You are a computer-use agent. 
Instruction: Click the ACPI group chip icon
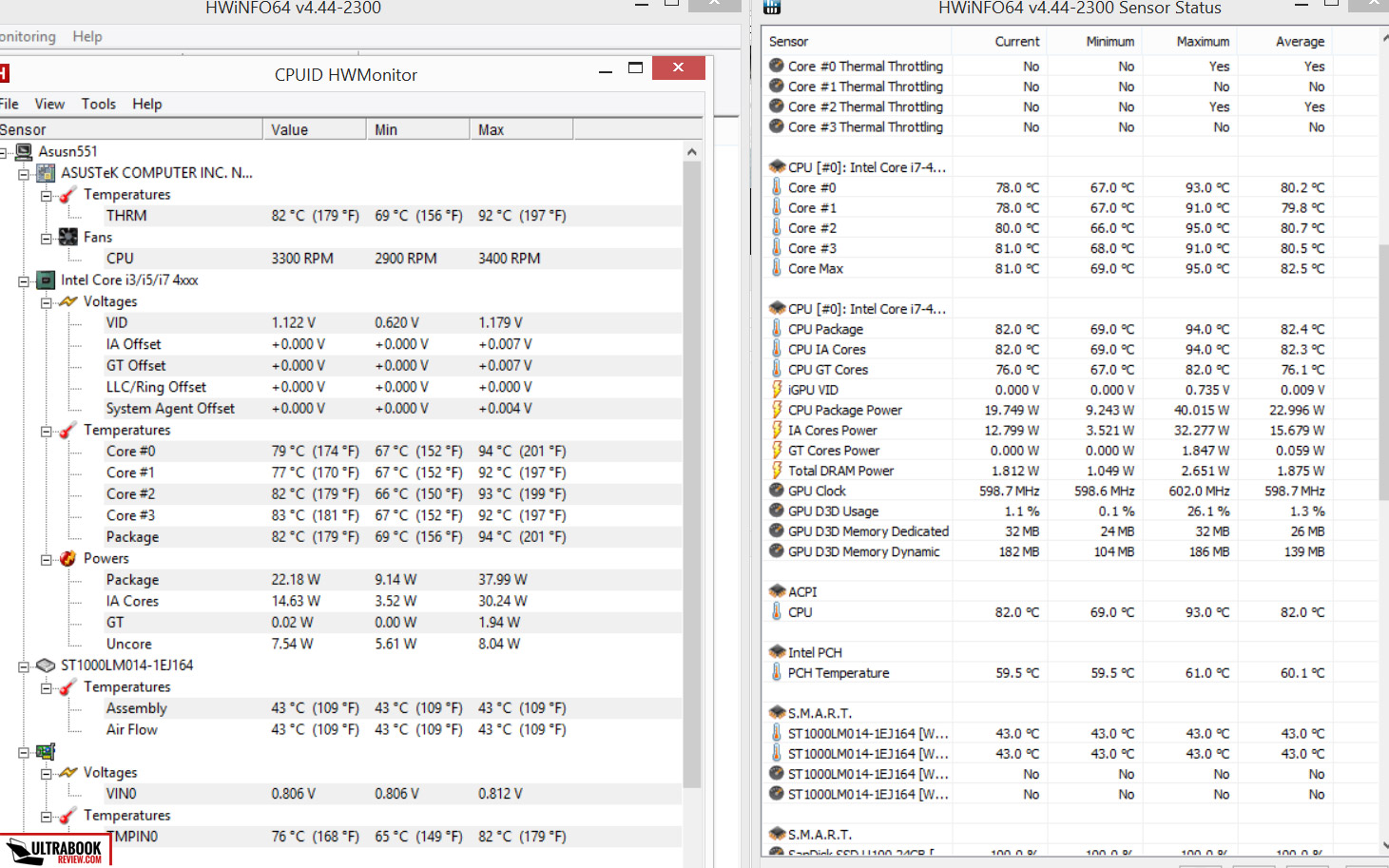pos(777,591)
